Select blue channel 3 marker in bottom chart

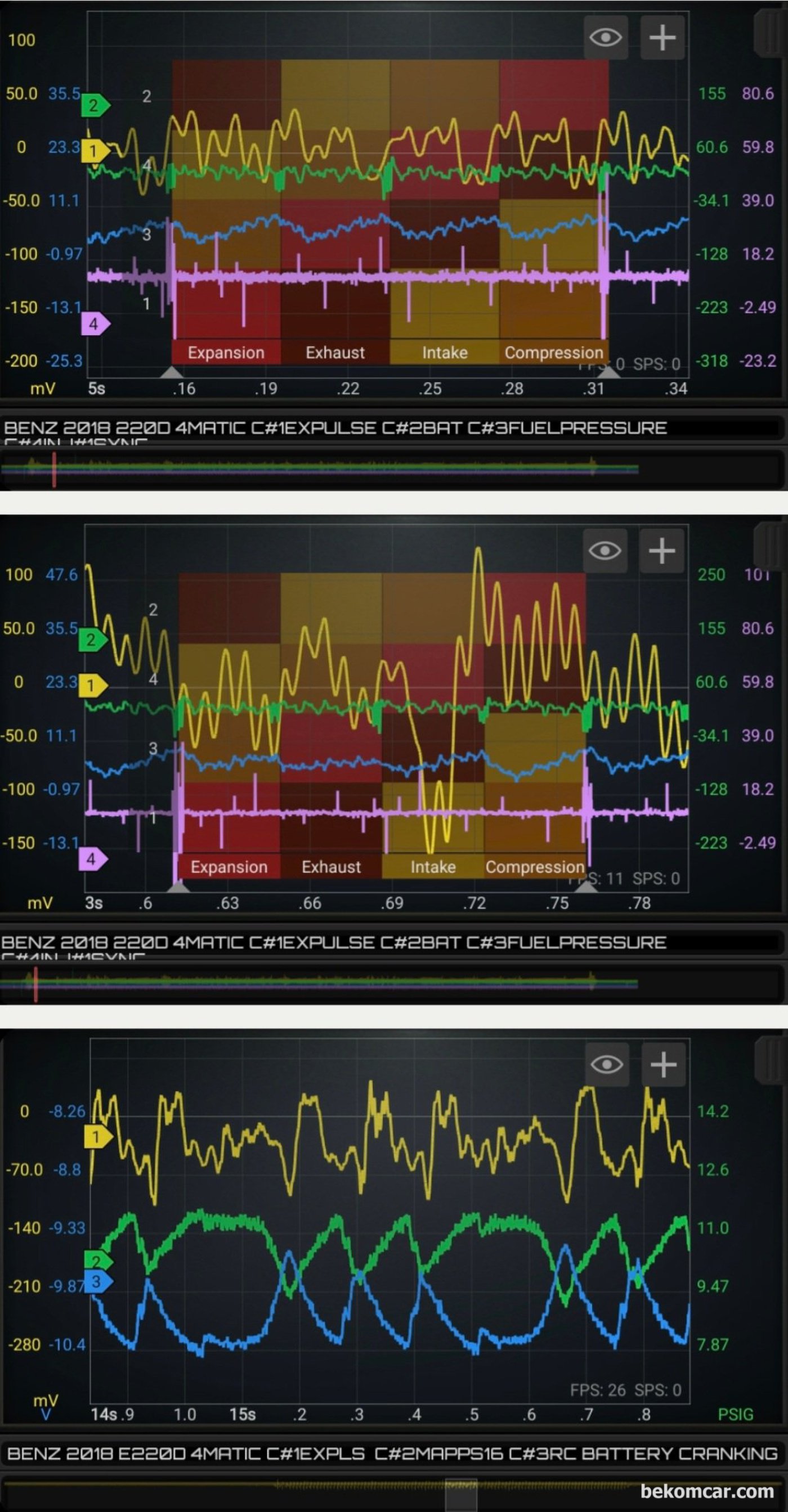click(x=98, y=1281)
